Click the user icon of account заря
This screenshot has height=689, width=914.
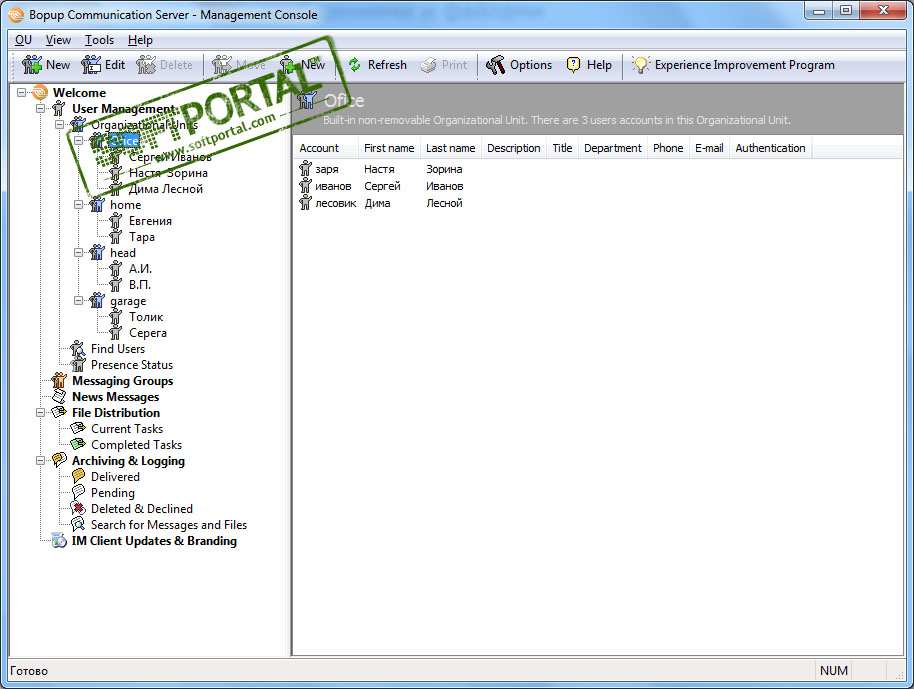point(305,169)
